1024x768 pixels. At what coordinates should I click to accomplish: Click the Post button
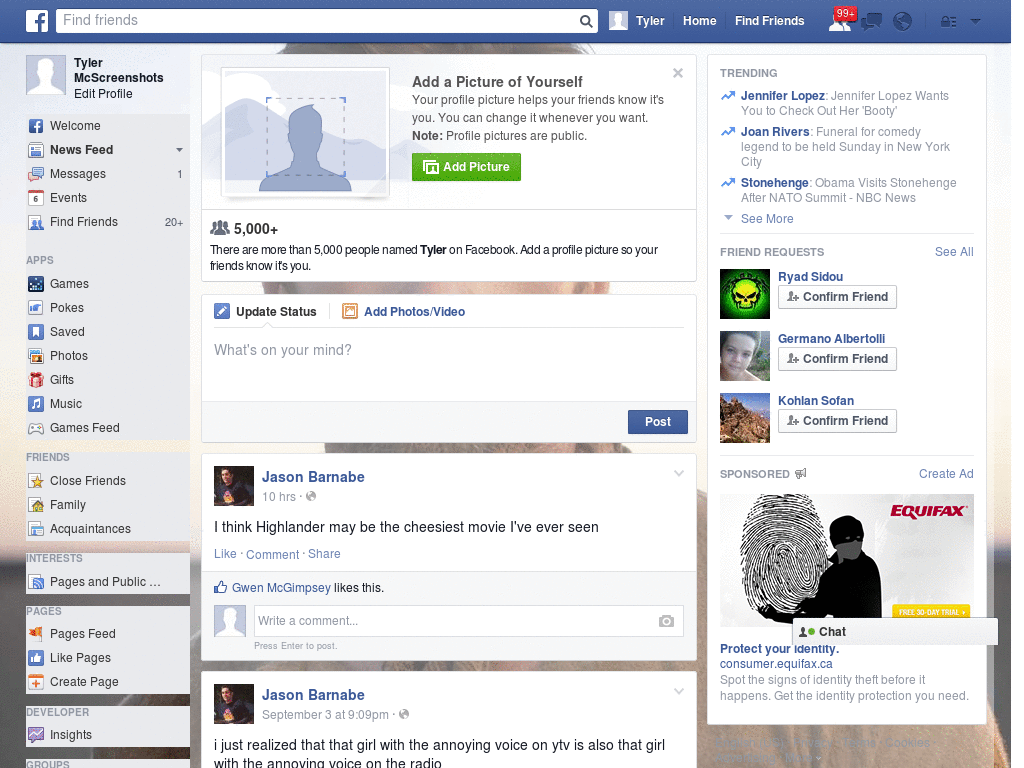click(x=658, y=422)
